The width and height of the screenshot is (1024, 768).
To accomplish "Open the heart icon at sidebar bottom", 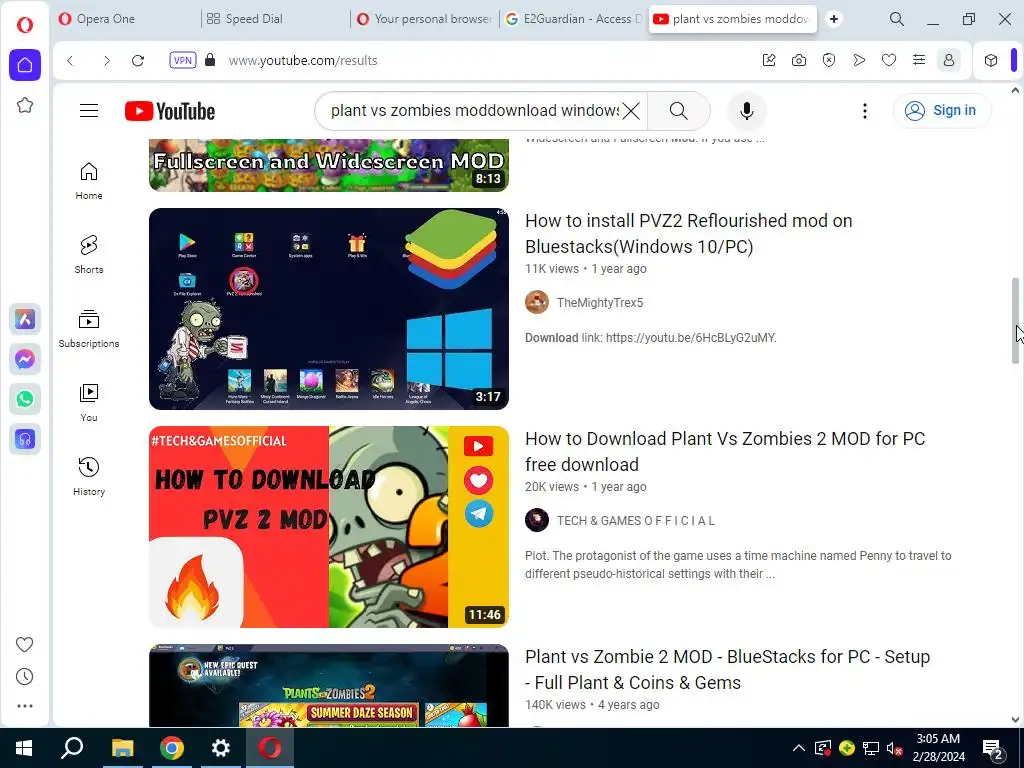I will point(25,645).
